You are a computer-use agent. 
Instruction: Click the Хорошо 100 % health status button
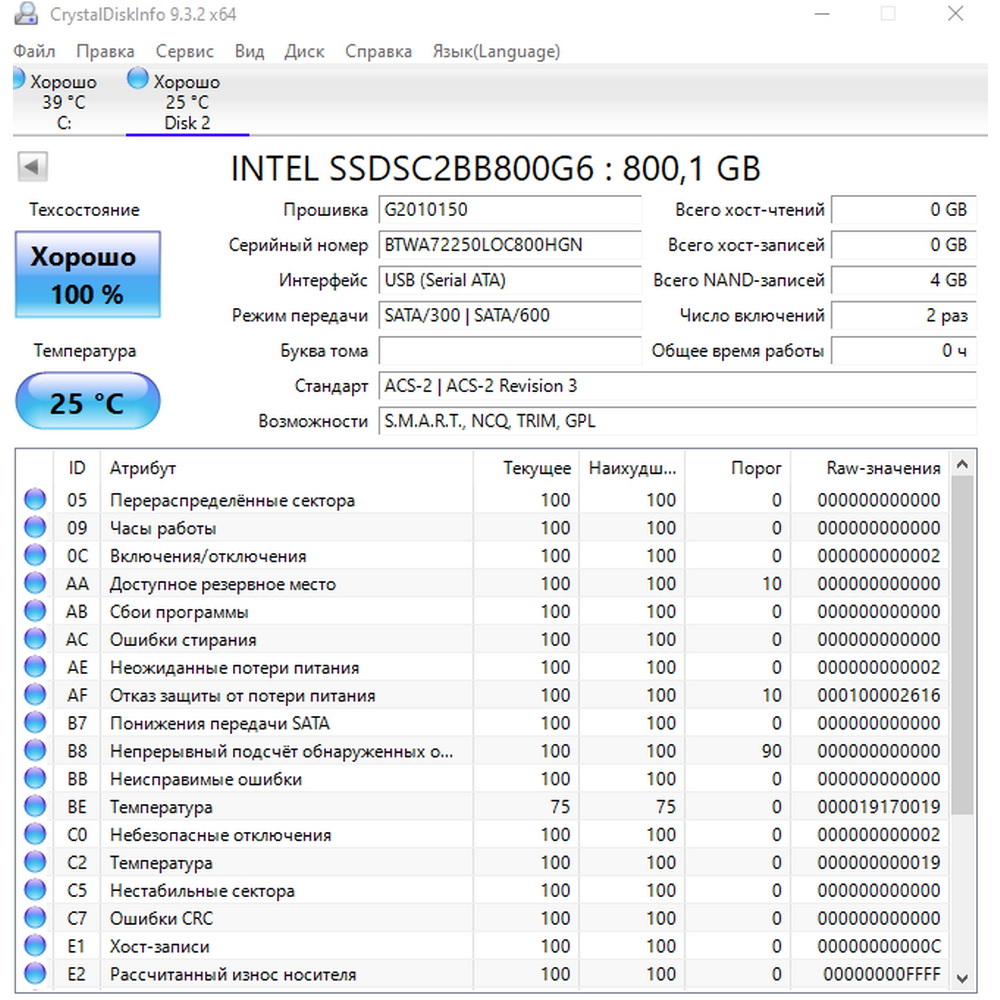click(x=87, y=274)
